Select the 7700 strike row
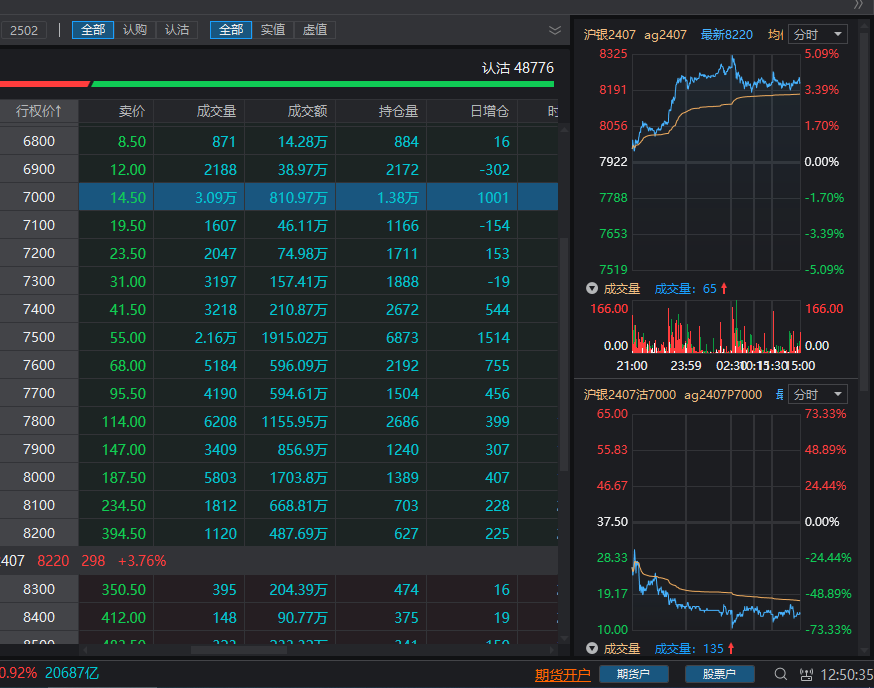874x688 pixels. click(279, 393)
